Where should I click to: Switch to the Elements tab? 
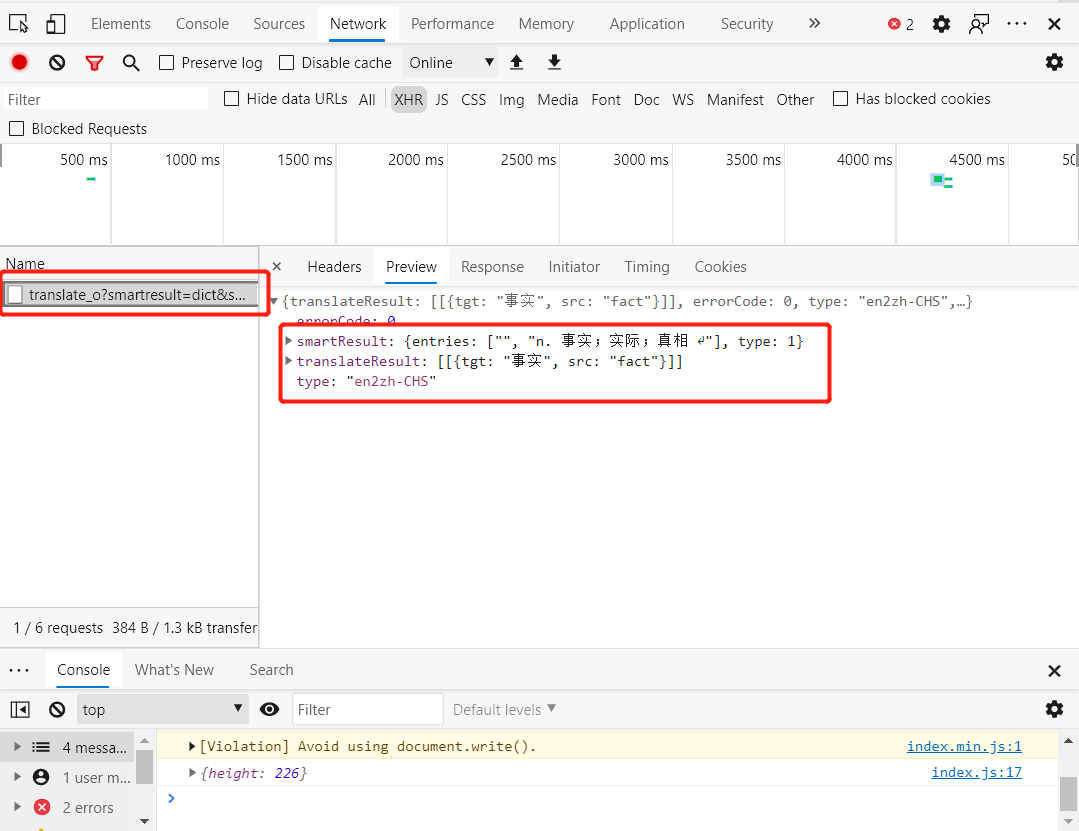coord(120,24)
